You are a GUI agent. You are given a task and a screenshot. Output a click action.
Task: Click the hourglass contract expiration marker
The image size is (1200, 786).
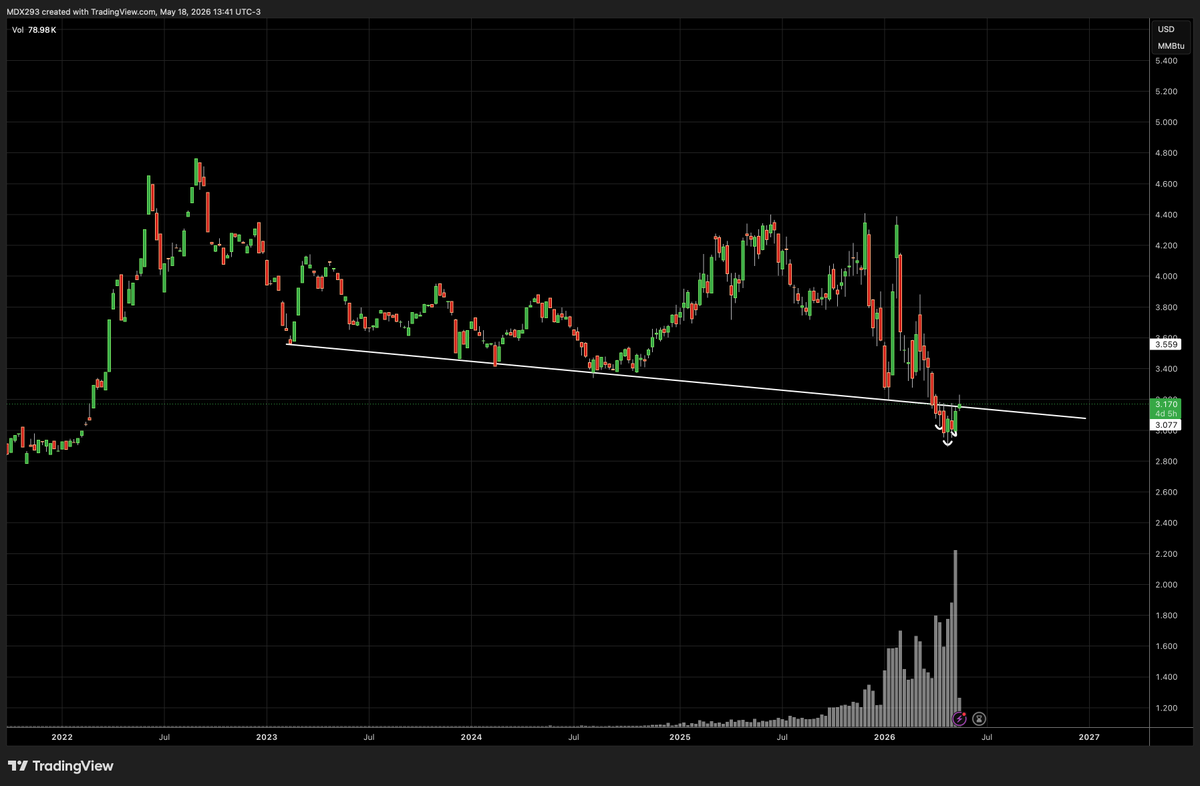pyautogui.click(x=979, y=718)
